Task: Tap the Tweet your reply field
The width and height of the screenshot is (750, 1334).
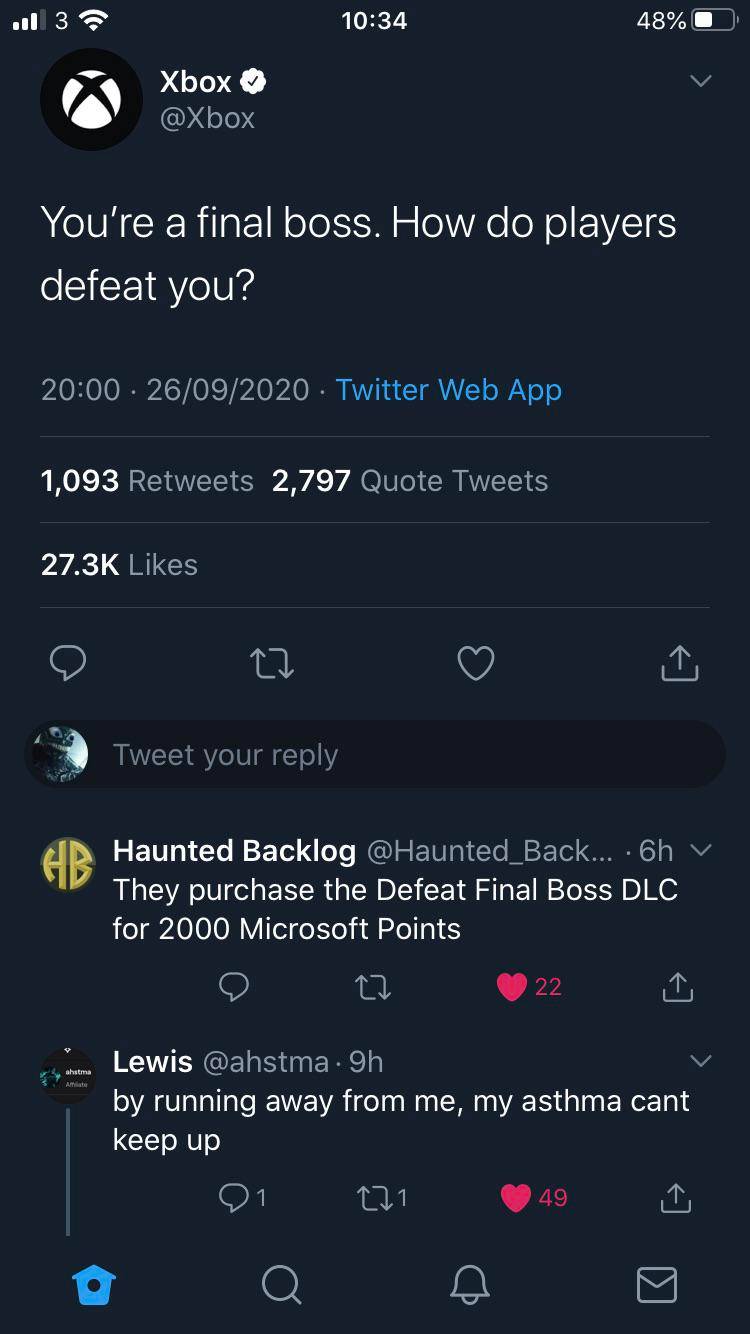Action: click(x=400, y=755)
